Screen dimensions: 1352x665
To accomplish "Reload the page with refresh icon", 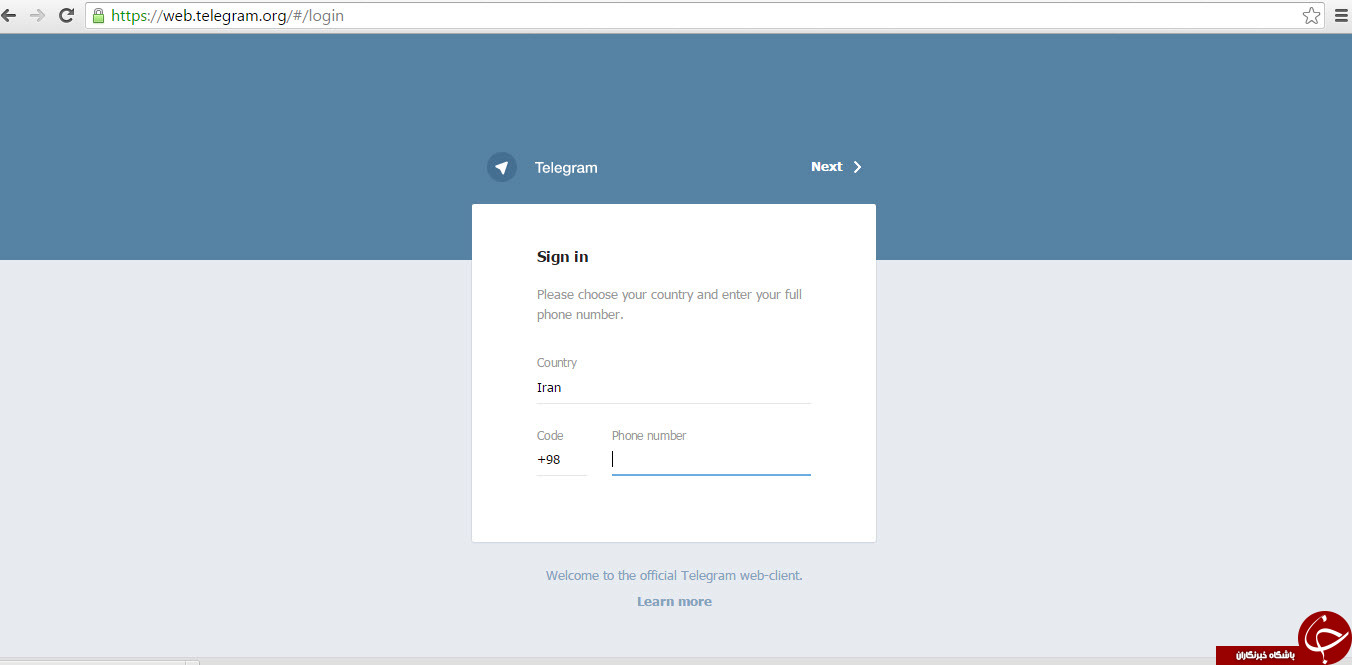I will [66, 16].
